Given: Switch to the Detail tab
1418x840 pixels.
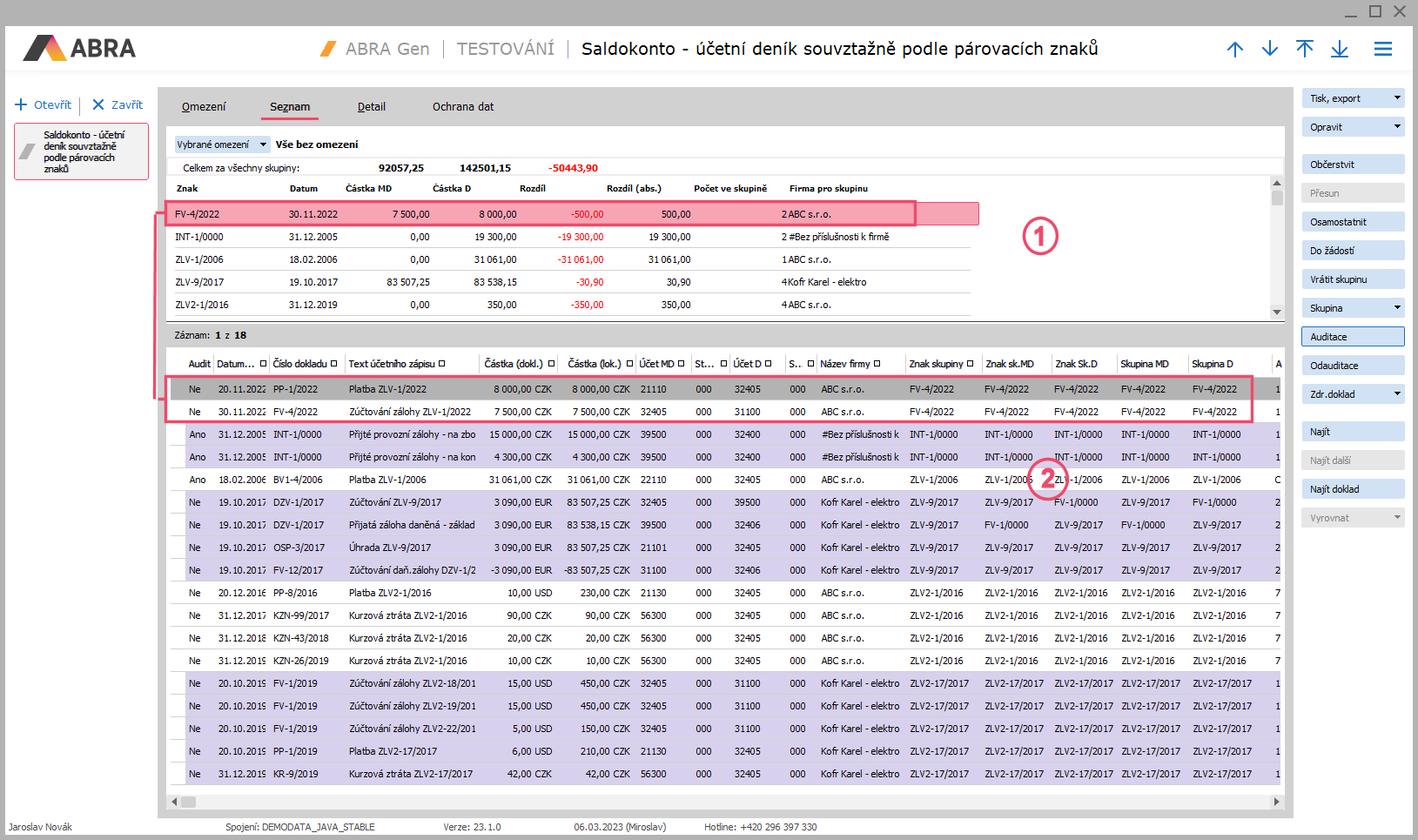Looking at the screenshot, I should click(371, 107).
